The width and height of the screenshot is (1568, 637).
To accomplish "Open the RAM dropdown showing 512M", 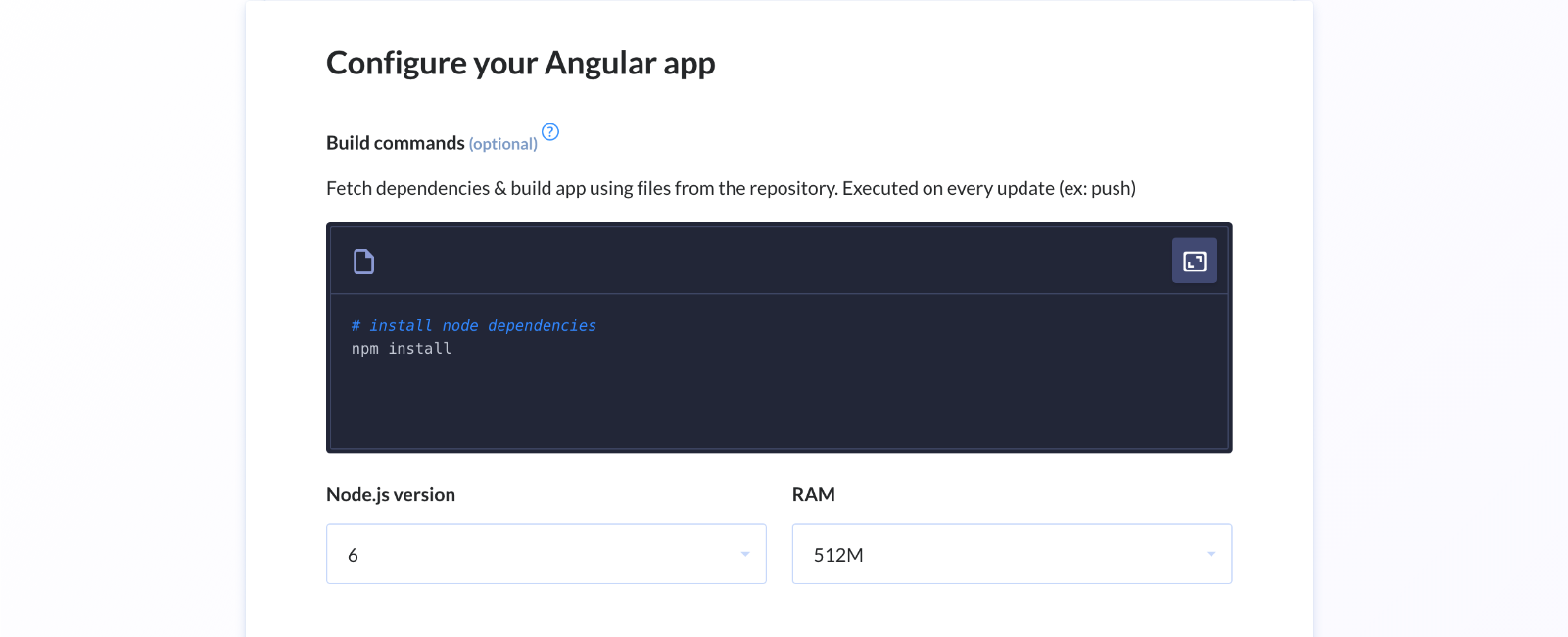I will click(1012, 554).
